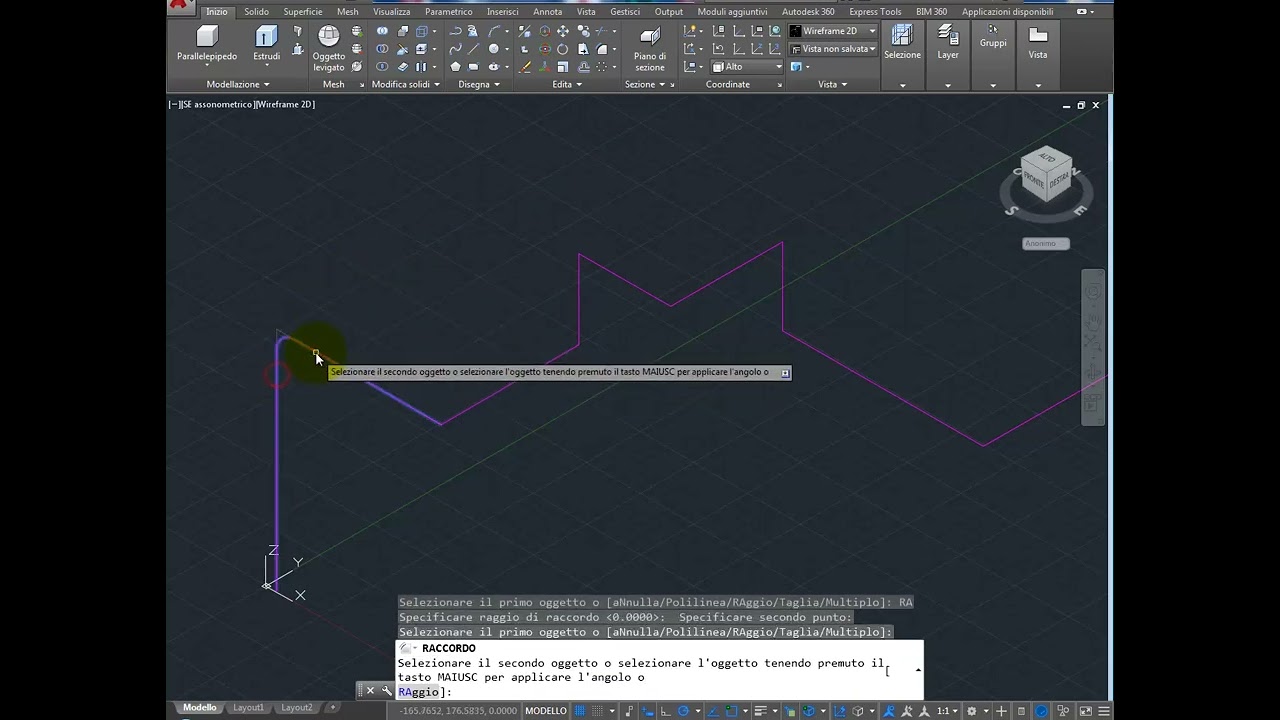Expand the Edita panel
The height and width of the screenshot is (720, 1280).
[567, 84]
